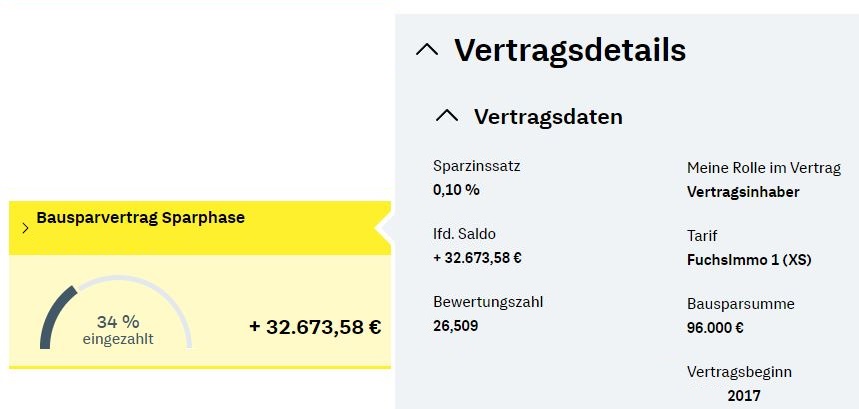Viewport: 859px width, 409px height.
Task: Click the Vertragsdetails heading
Action: pos(569,49)
